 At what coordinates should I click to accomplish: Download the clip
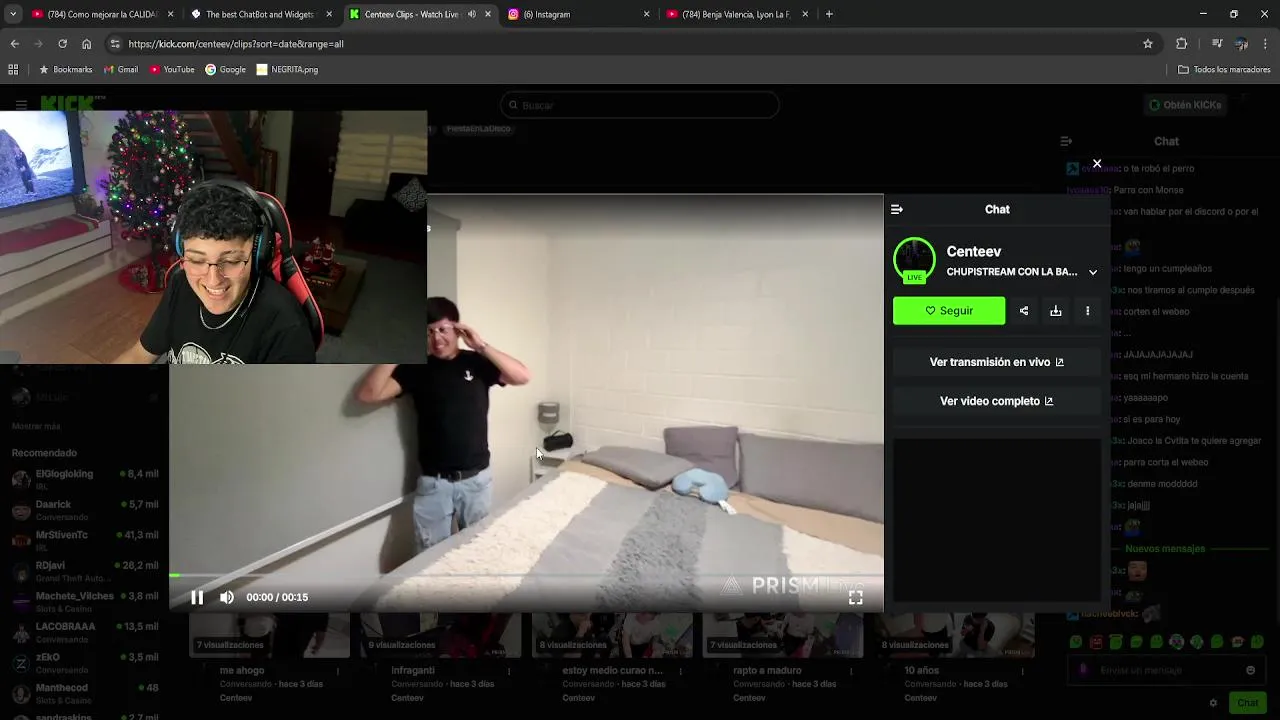tap(1056, 311)
